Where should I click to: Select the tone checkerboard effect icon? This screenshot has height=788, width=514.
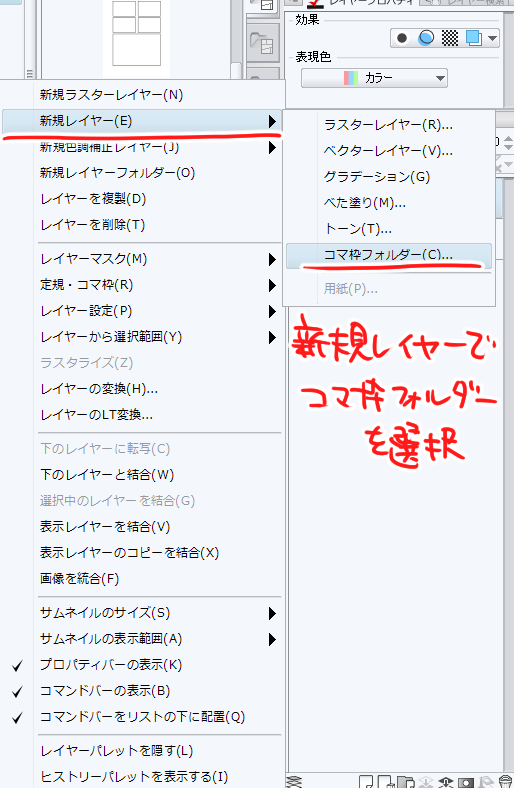pos(450,38)
